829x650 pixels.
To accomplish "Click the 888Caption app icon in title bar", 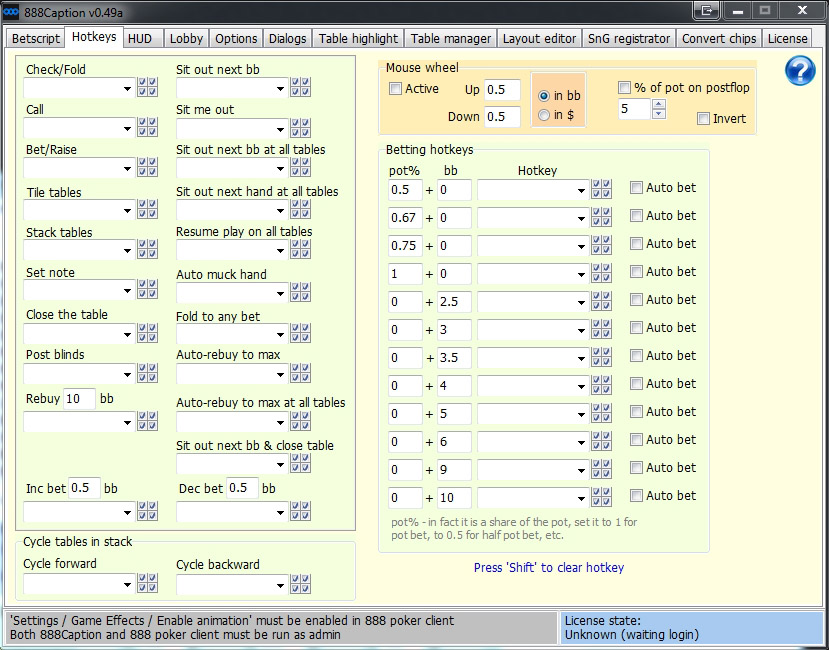I will point(12,11).
